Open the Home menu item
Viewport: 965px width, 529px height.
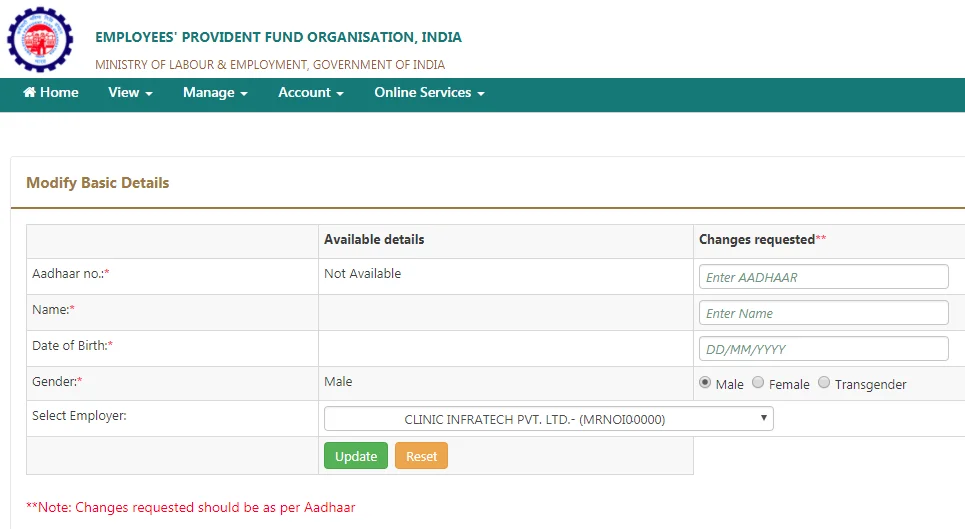[51, 92]
